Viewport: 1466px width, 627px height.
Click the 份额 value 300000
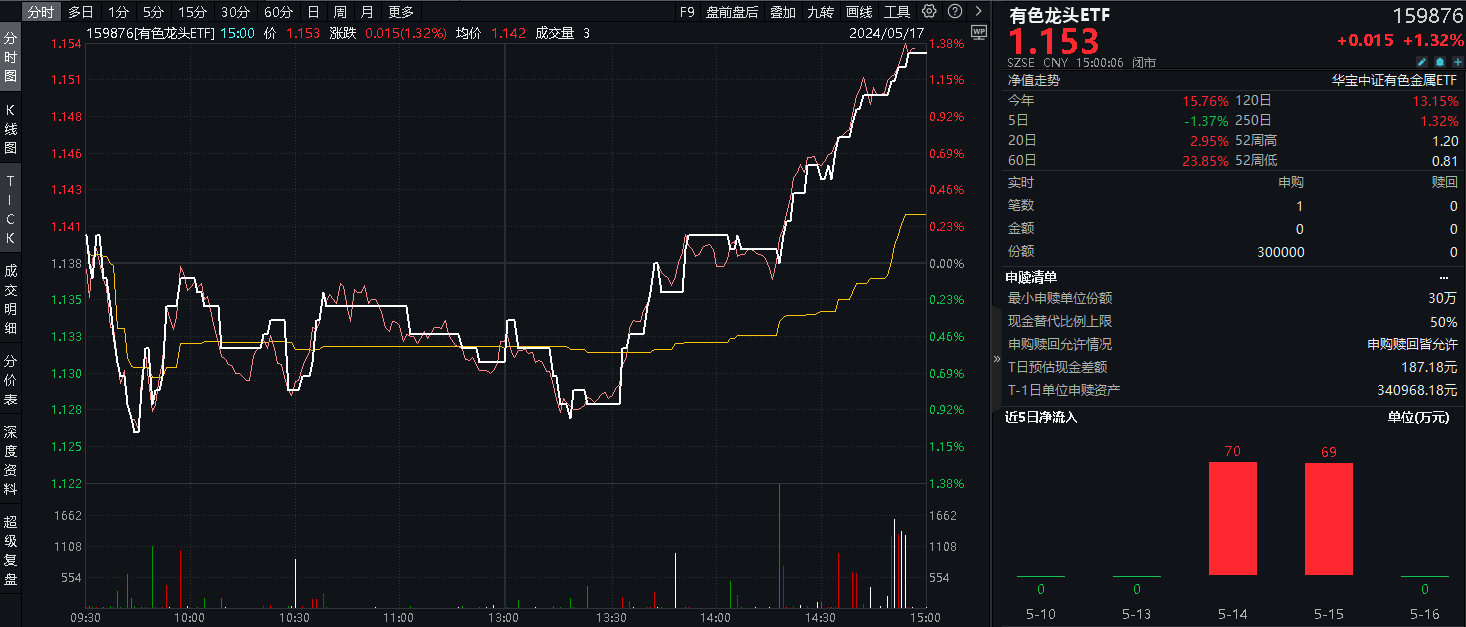pos(1281,252)
